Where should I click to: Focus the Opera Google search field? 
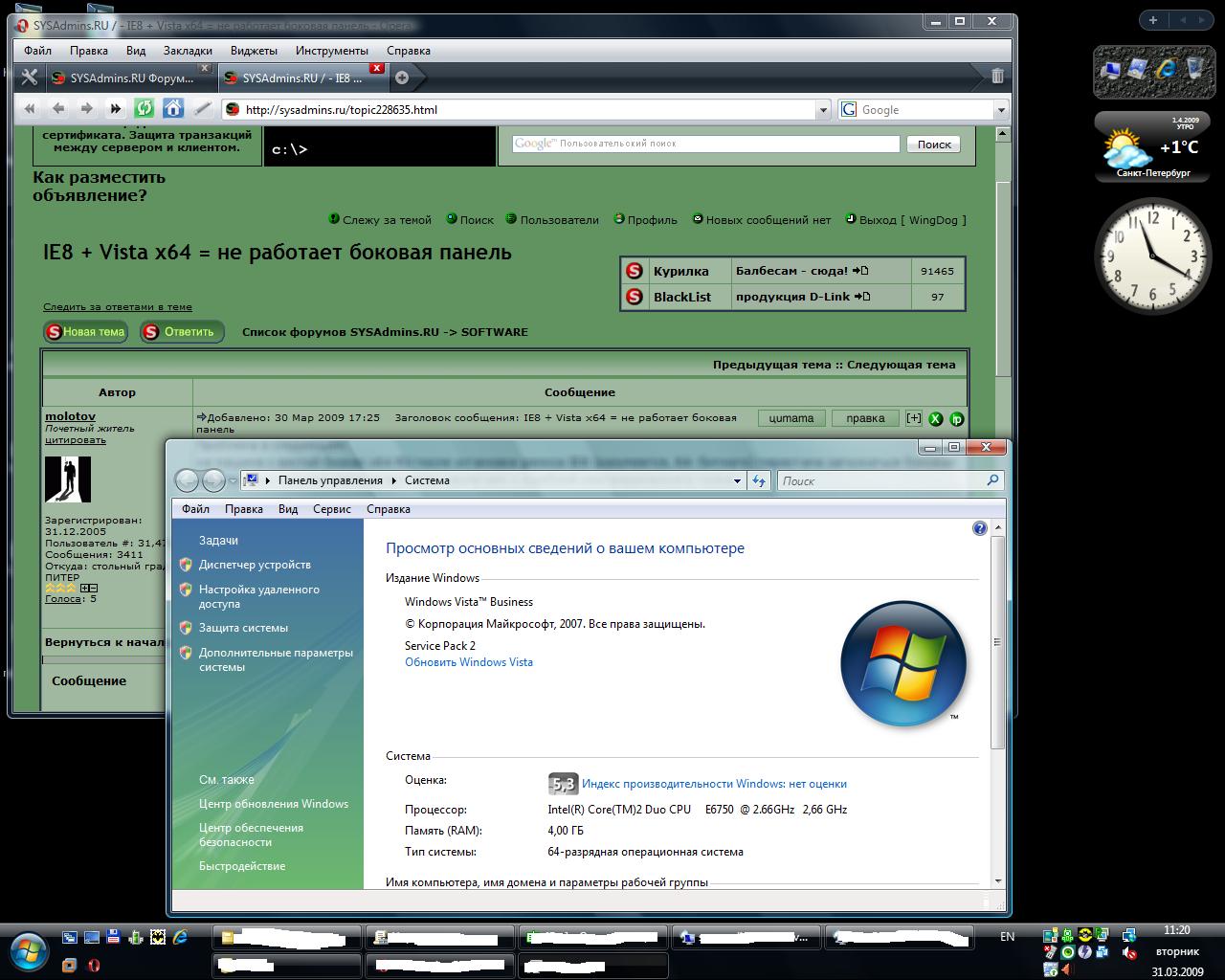tap(924, 110)
